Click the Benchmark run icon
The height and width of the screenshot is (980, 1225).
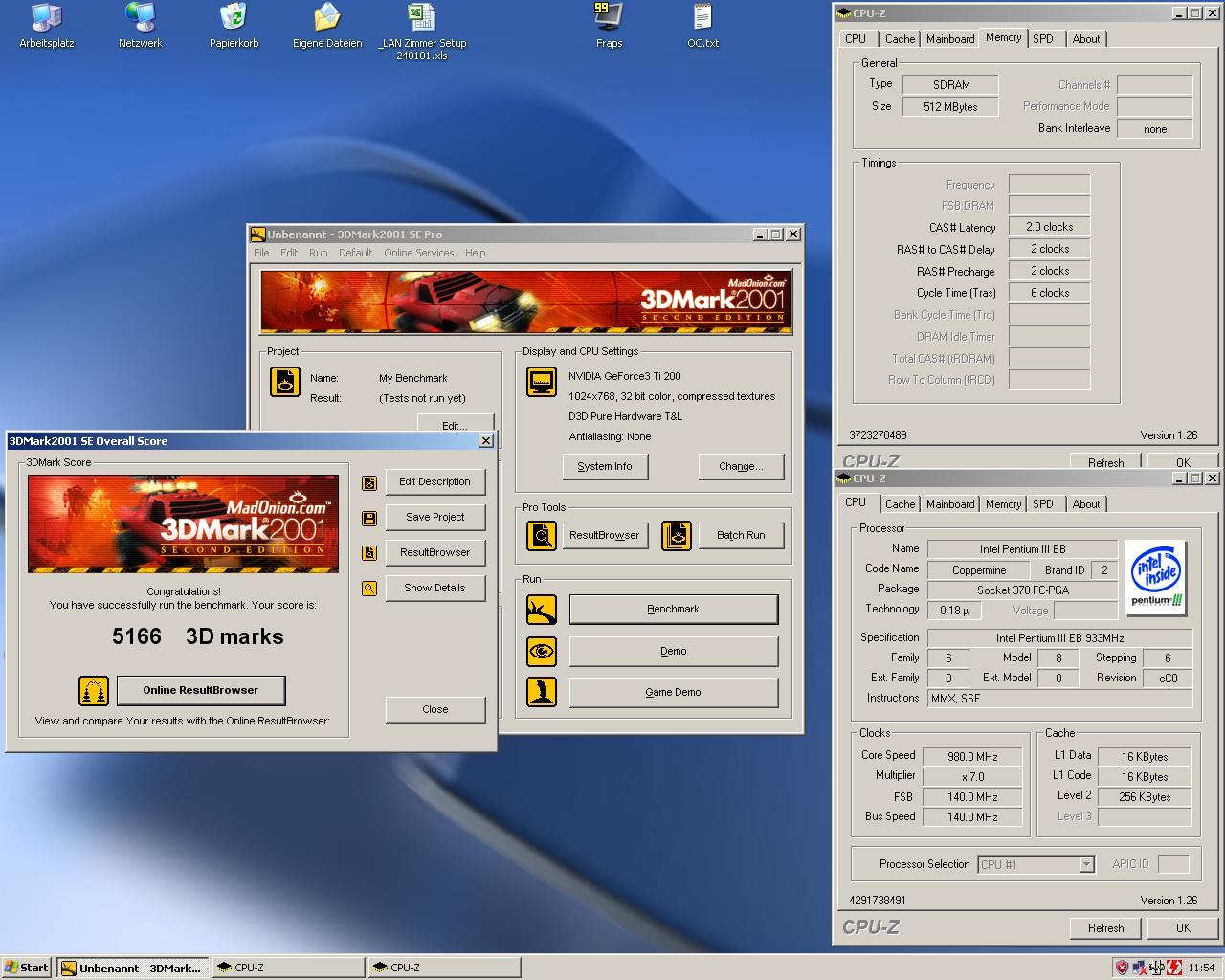542,610
